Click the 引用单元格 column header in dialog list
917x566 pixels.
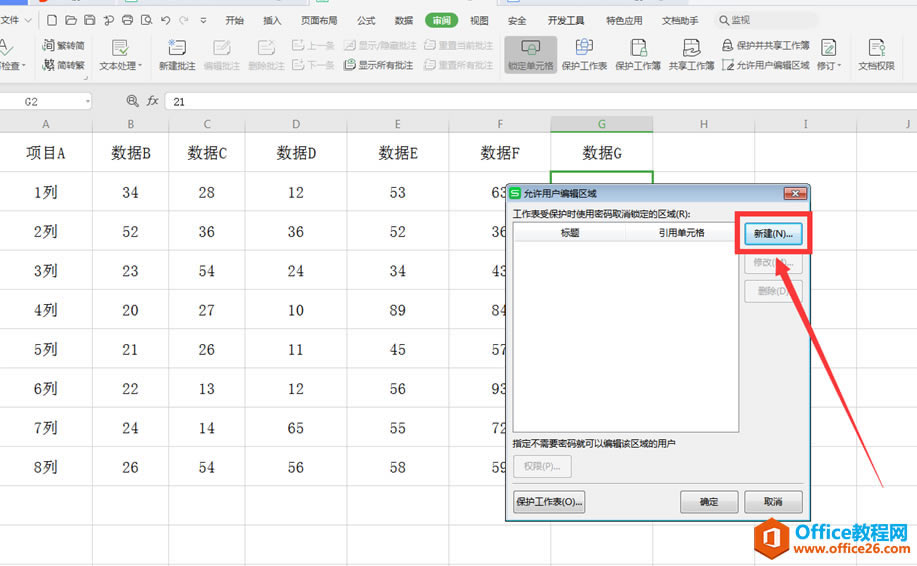[681, 233]
